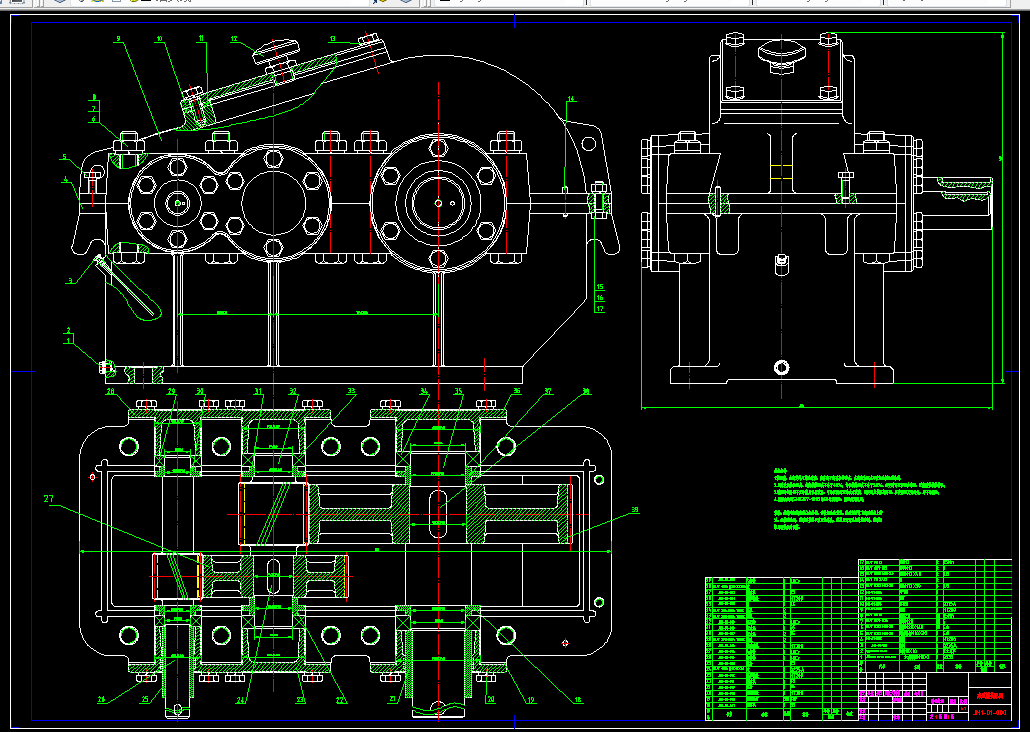Select part label 12 near breather cap
This screenshot has width=1030, height=732.
pos(235,39)
